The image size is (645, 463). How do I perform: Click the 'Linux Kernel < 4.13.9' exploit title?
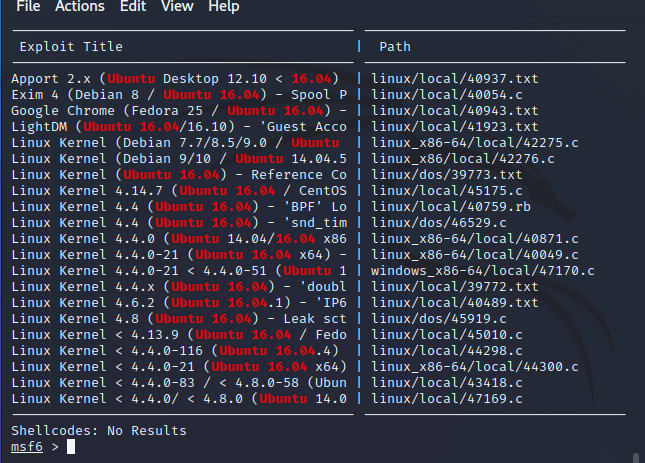[179, 335]
